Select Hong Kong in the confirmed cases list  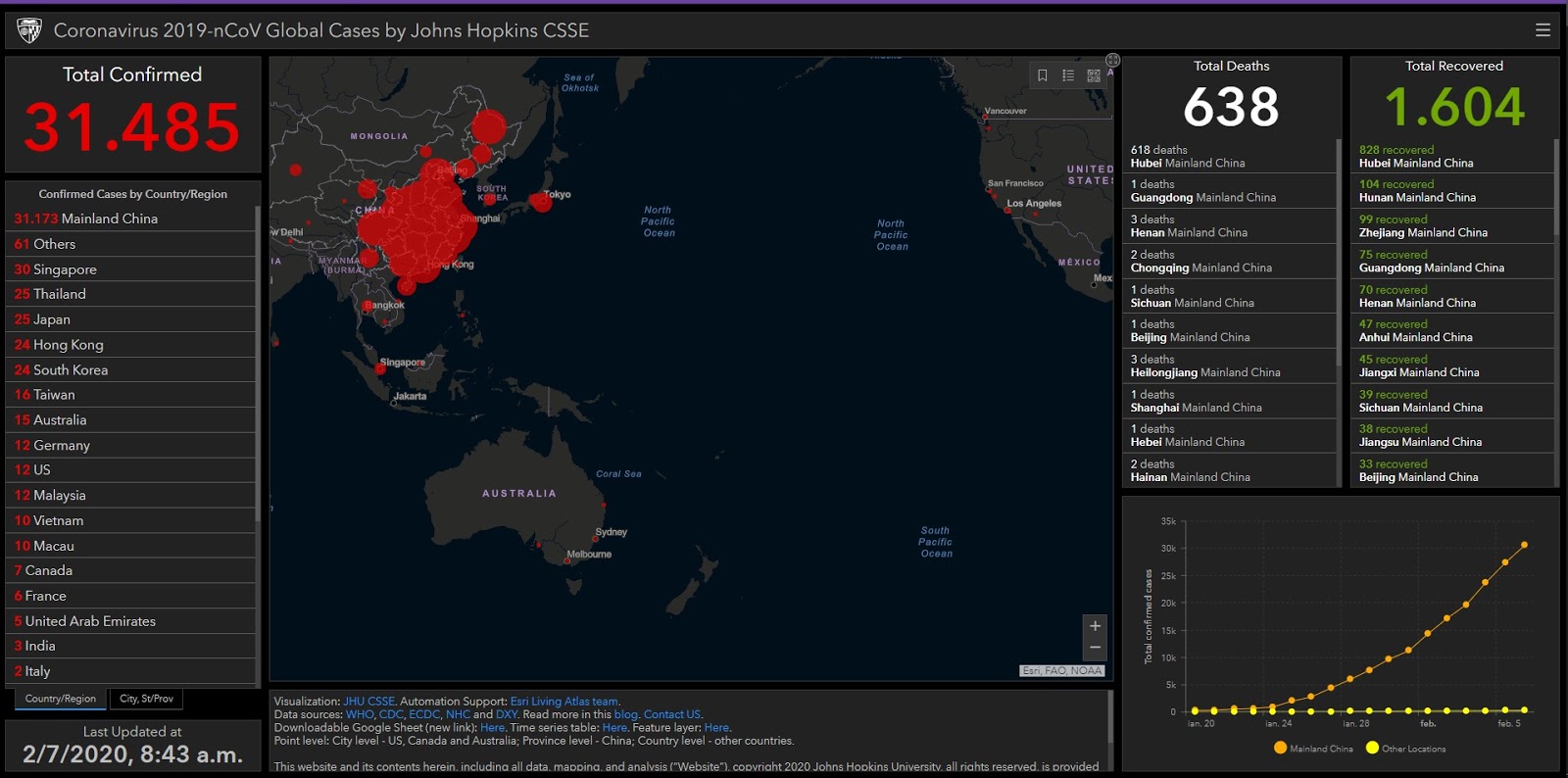pyautogui.click(x=130, y=345)
